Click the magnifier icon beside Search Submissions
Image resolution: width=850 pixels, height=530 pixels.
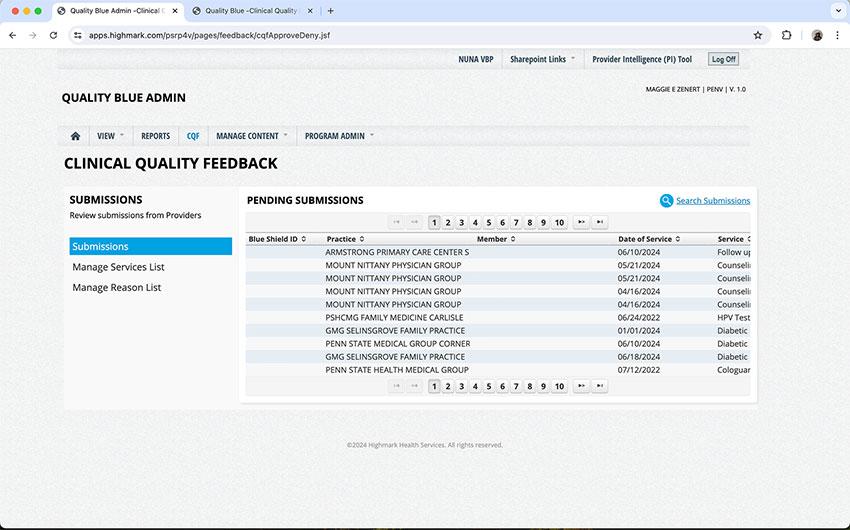coord(666,201)
